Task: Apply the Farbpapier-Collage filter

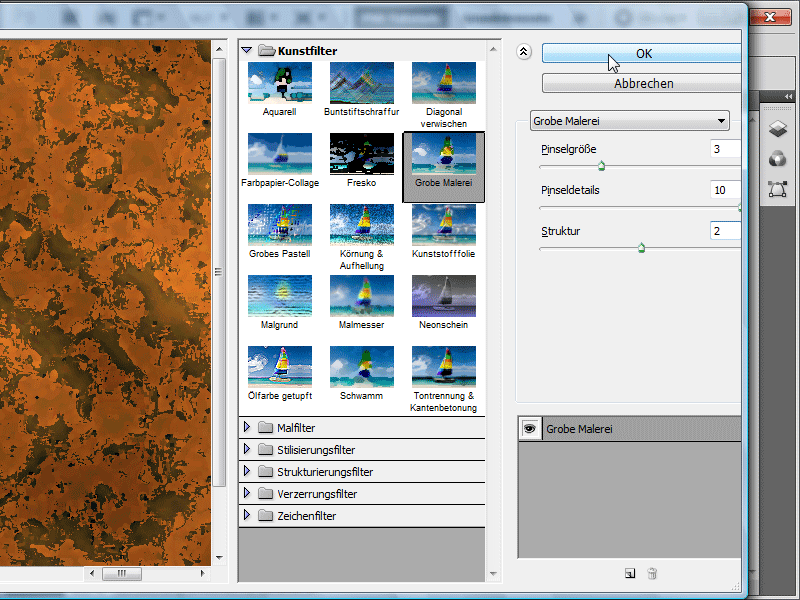Action: (x=280, y=155)
